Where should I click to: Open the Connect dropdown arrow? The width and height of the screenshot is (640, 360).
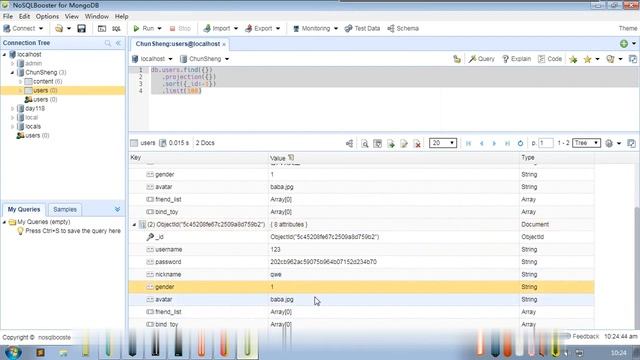click(x=41, y=29)
